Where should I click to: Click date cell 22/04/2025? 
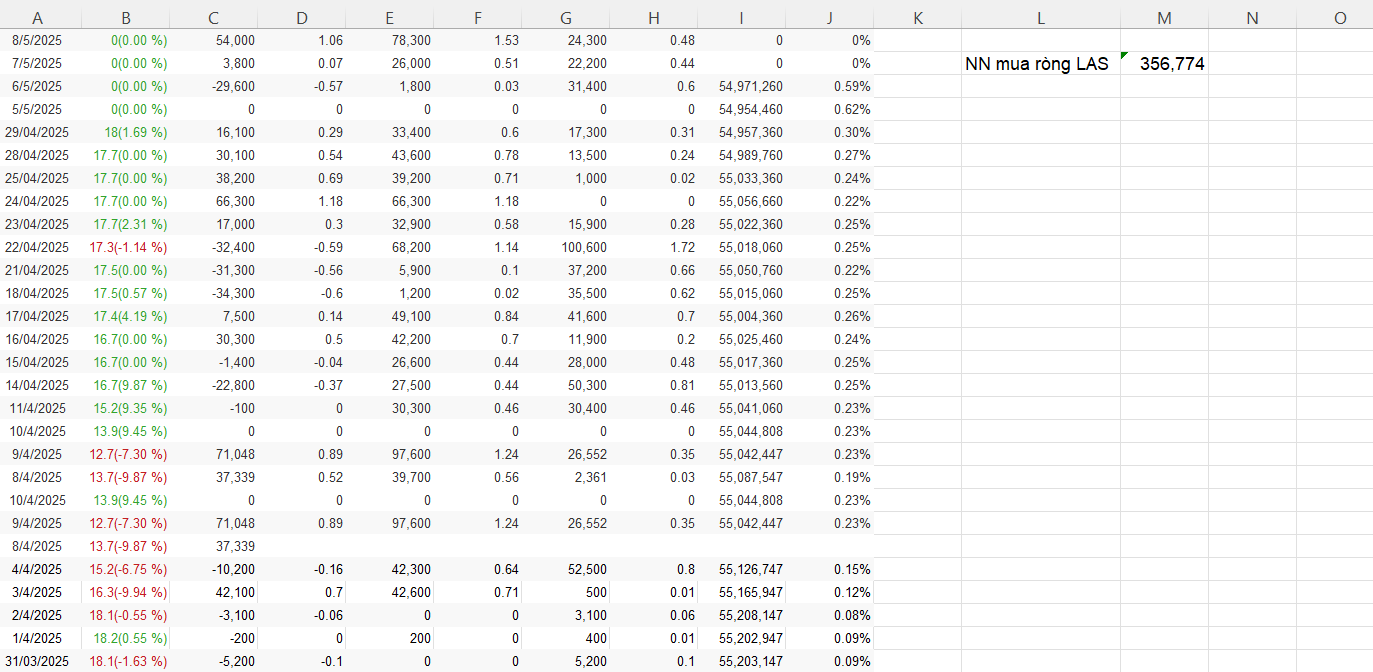point(37,247)
